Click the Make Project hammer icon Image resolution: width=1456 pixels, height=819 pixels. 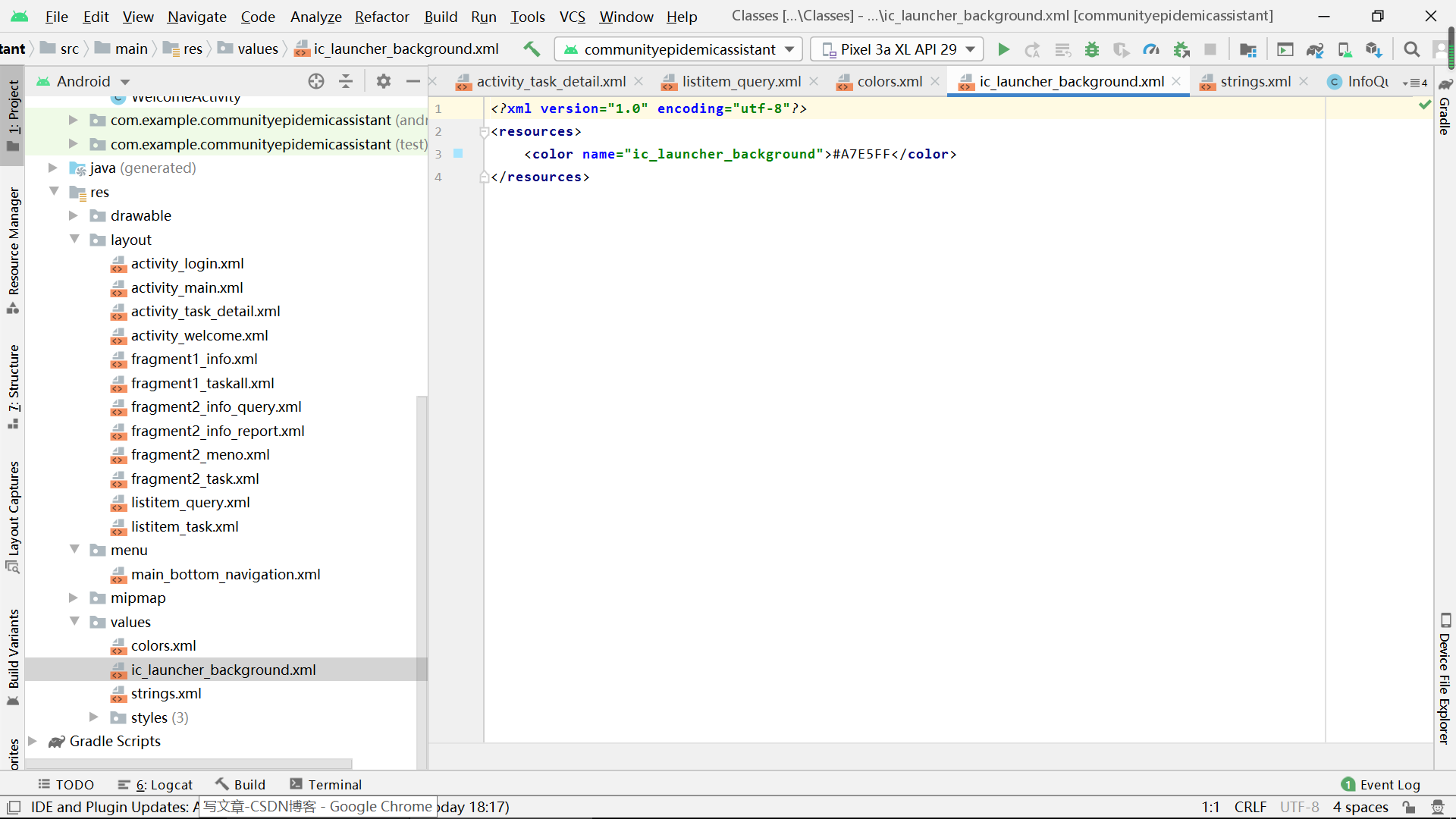532,49
